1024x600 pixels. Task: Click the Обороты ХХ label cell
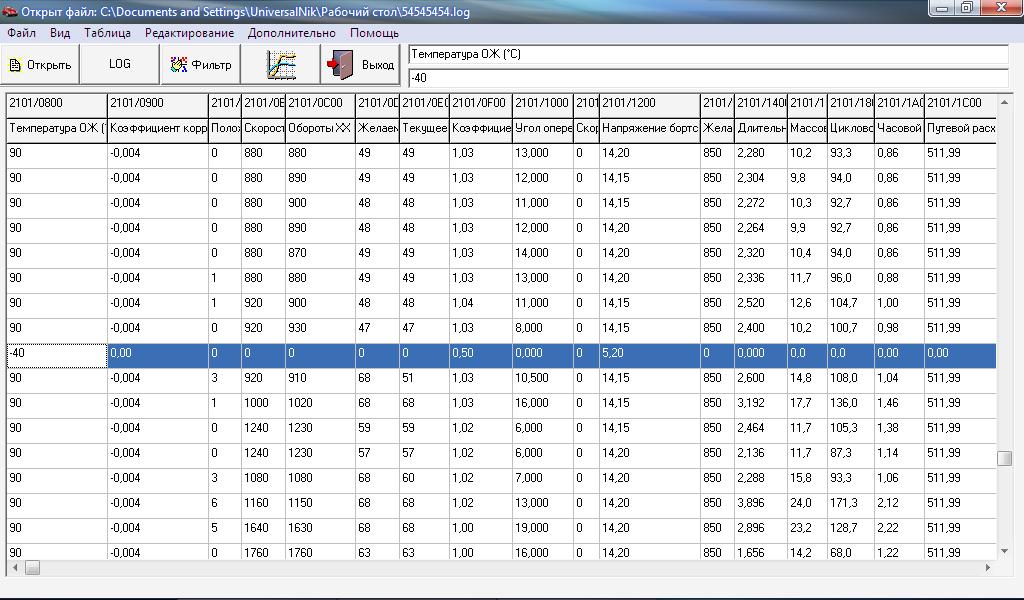pos(320,129)
